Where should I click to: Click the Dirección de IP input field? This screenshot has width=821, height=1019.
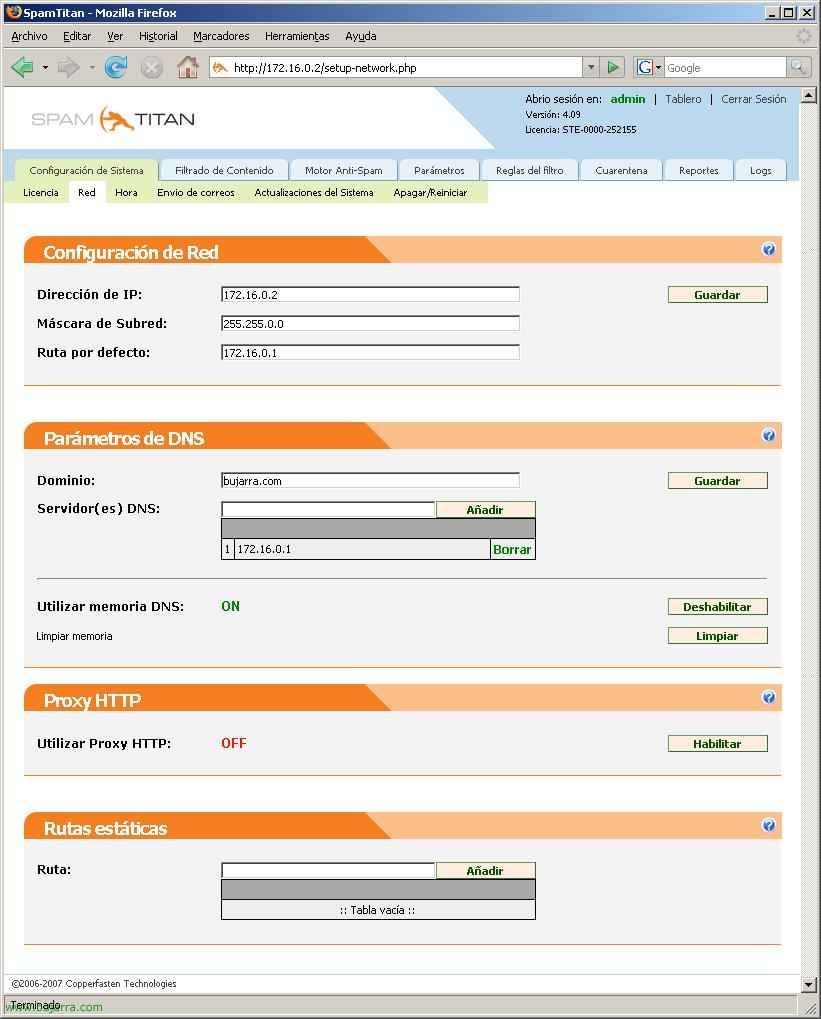tap(370, 295)
